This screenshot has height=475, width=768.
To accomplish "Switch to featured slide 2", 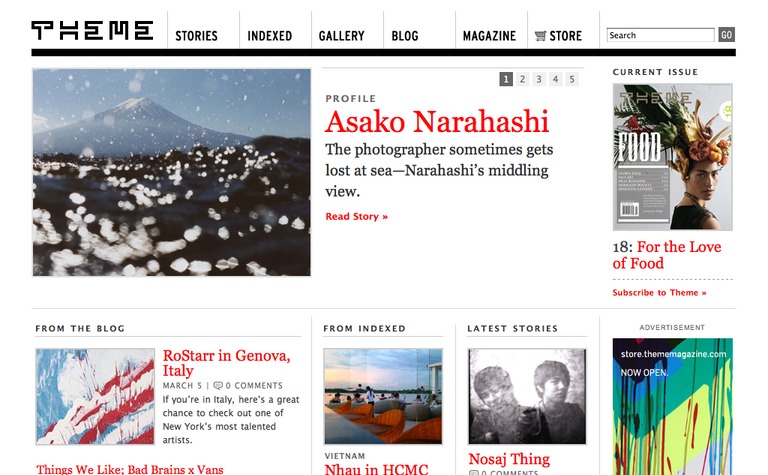I will [523, 79].
